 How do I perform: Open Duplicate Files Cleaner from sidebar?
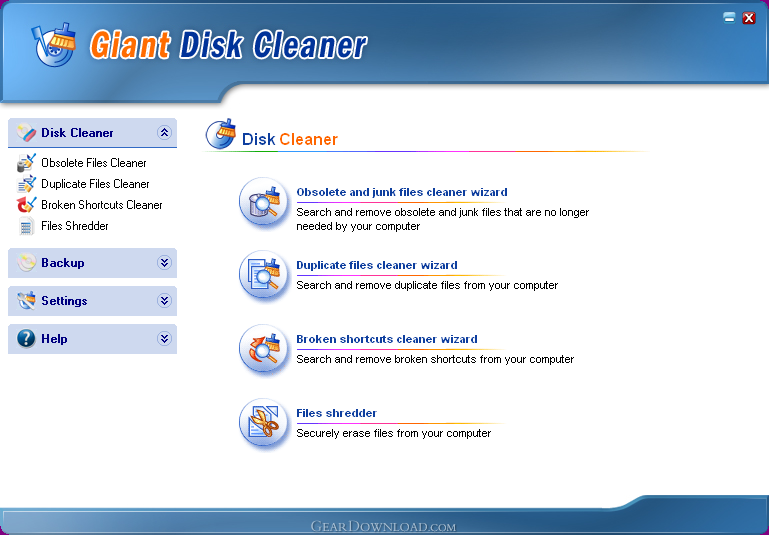95,184
